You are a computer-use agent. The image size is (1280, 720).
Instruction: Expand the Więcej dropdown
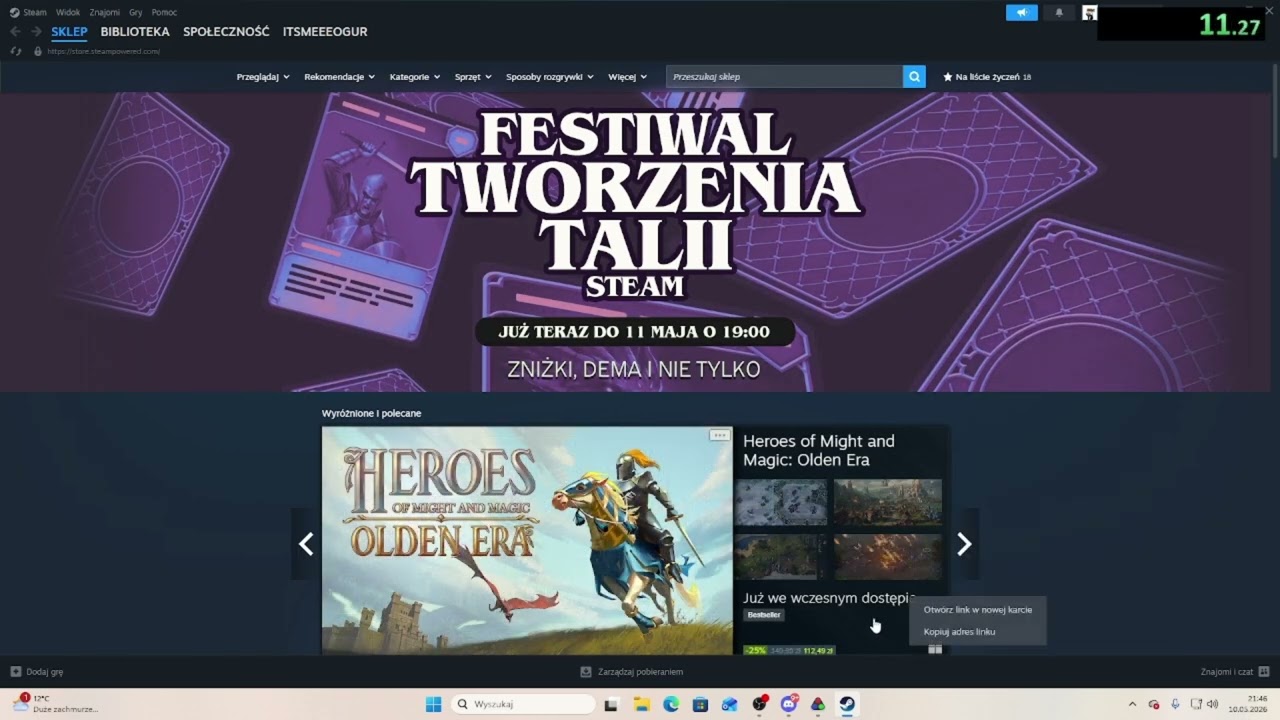628,77
